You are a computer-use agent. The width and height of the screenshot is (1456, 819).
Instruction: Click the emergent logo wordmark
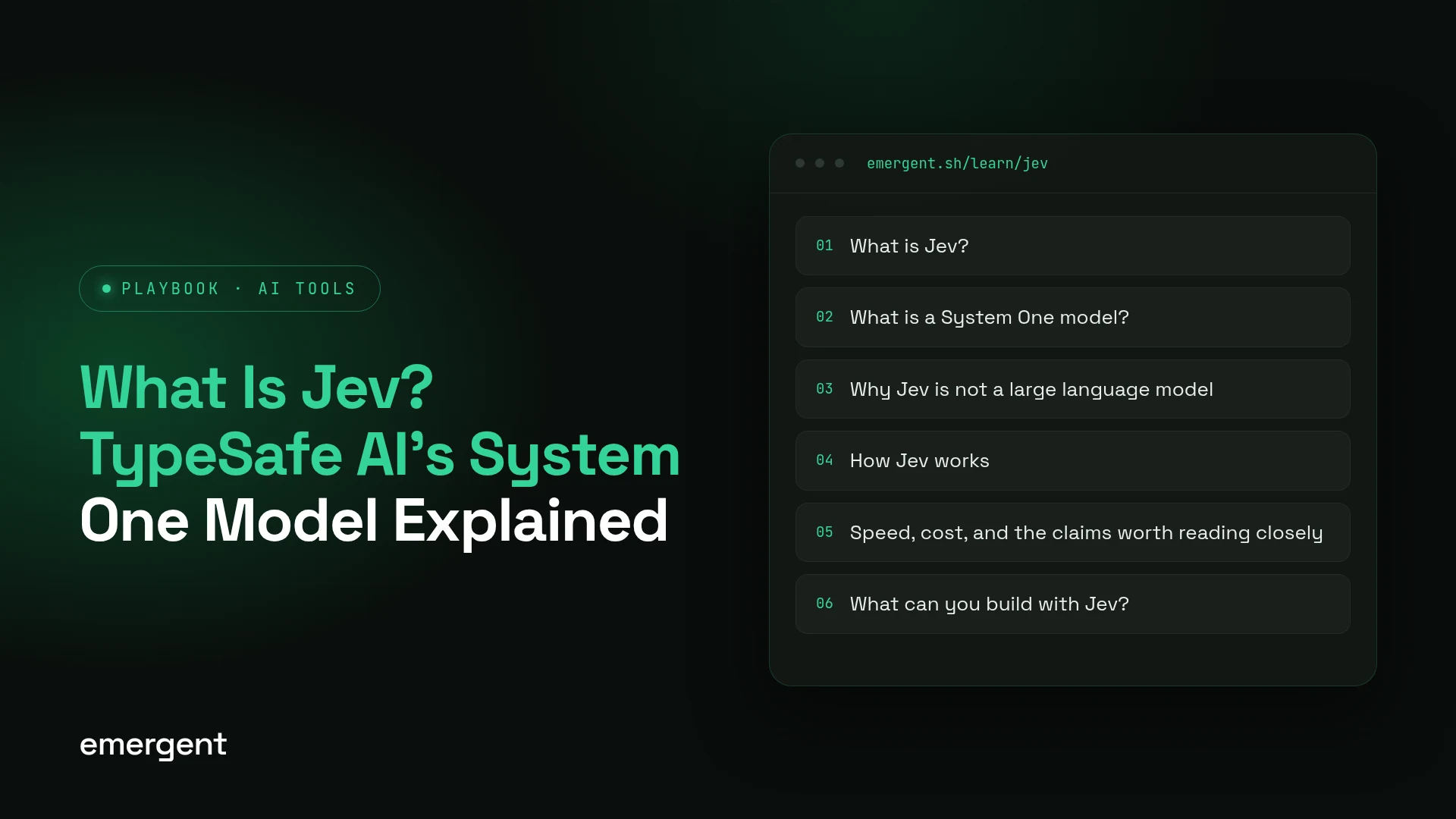pyautogui.click(x=153, y=745)
